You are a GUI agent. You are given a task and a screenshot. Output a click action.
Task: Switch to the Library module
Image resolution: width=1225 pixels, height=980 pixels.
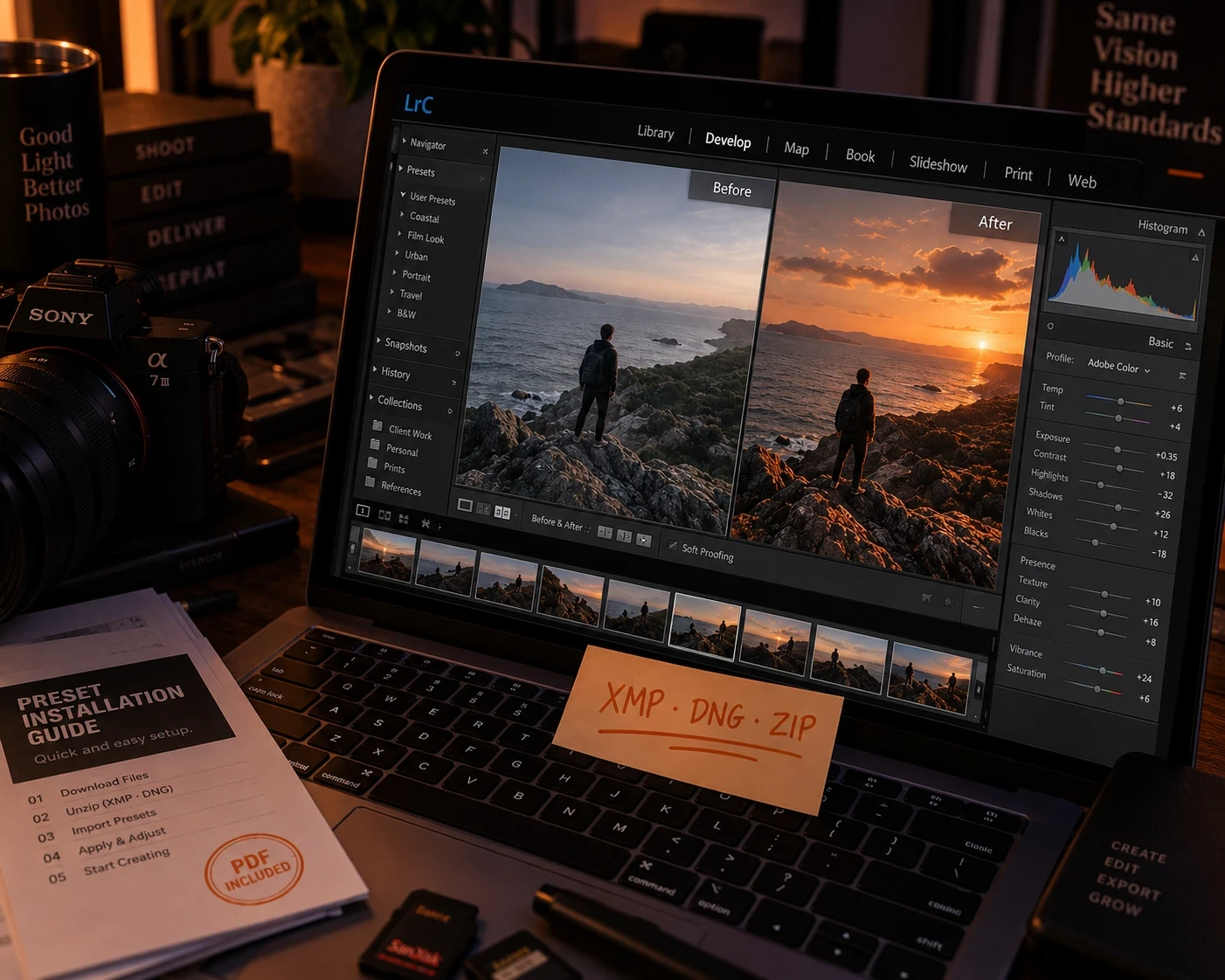coord(655,132)
